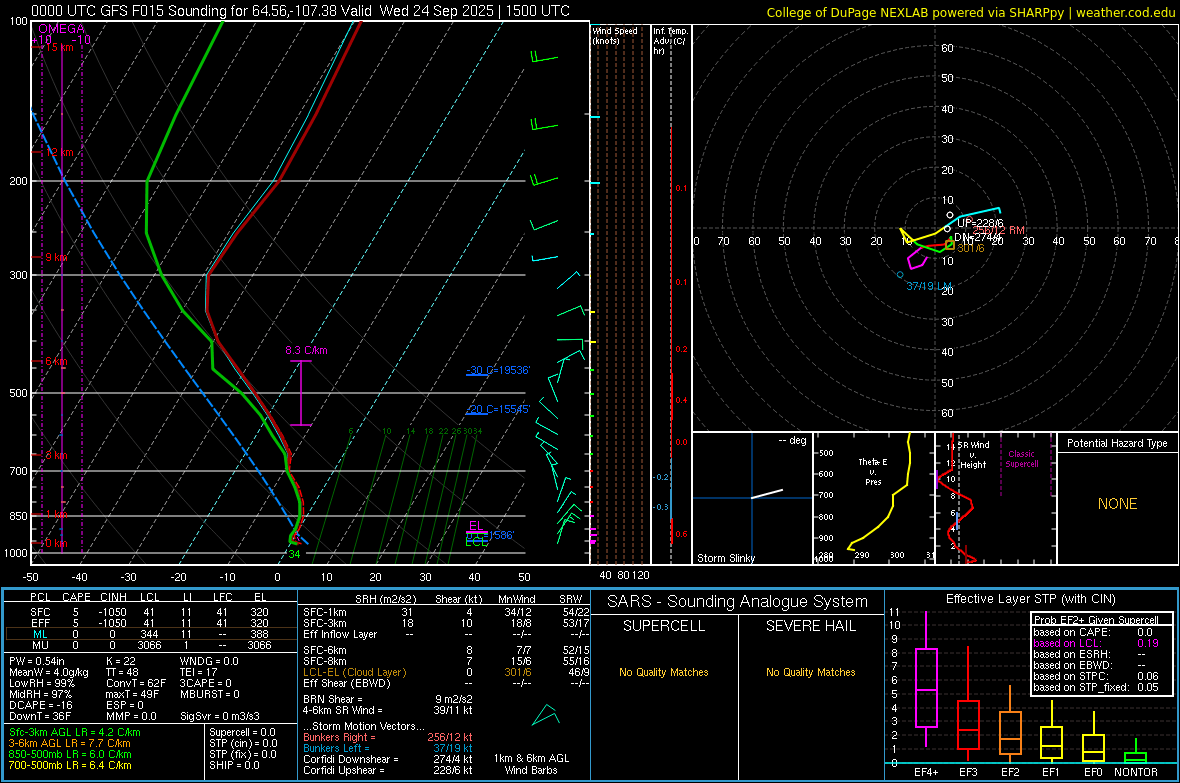Click the Corfidi Downshear row
Screen dimensions: 1180x783
point(388,759)
